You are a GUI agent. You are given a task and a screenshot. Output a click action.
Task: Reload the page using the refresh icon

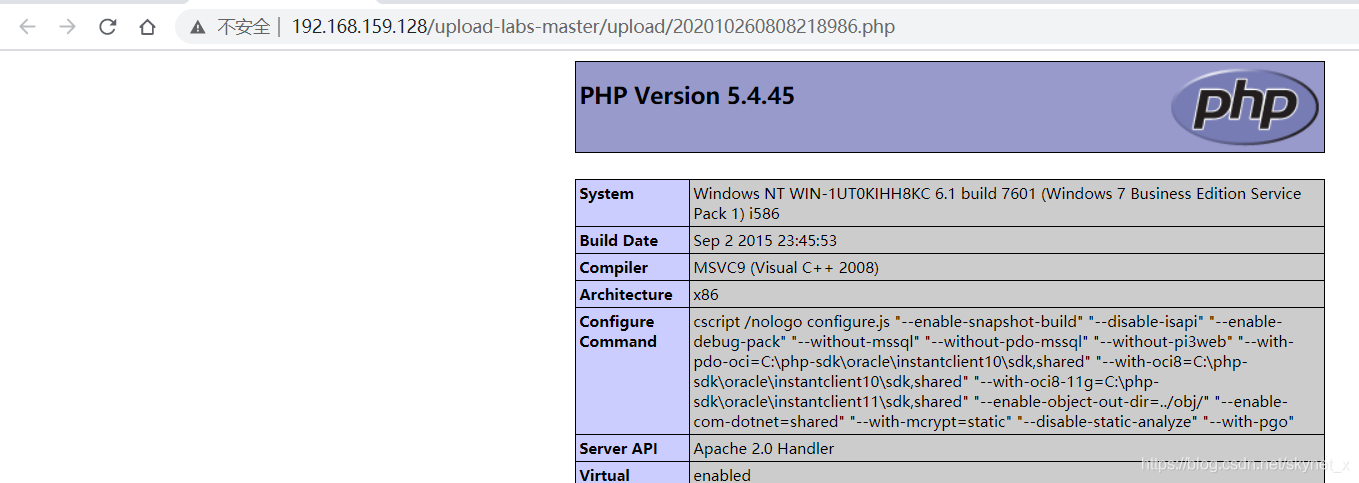tap(107, 27)
